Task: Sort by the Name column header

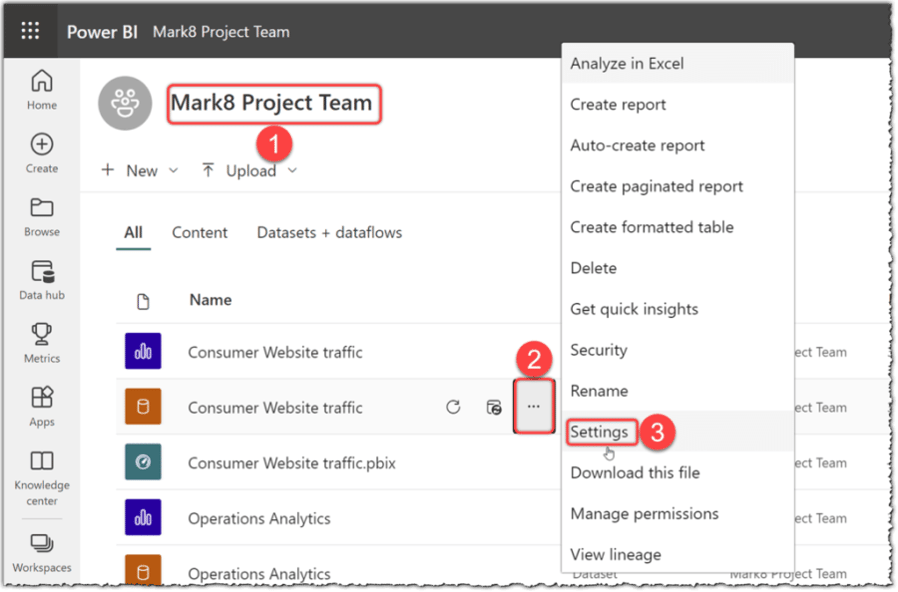Action: pos(211,300)
